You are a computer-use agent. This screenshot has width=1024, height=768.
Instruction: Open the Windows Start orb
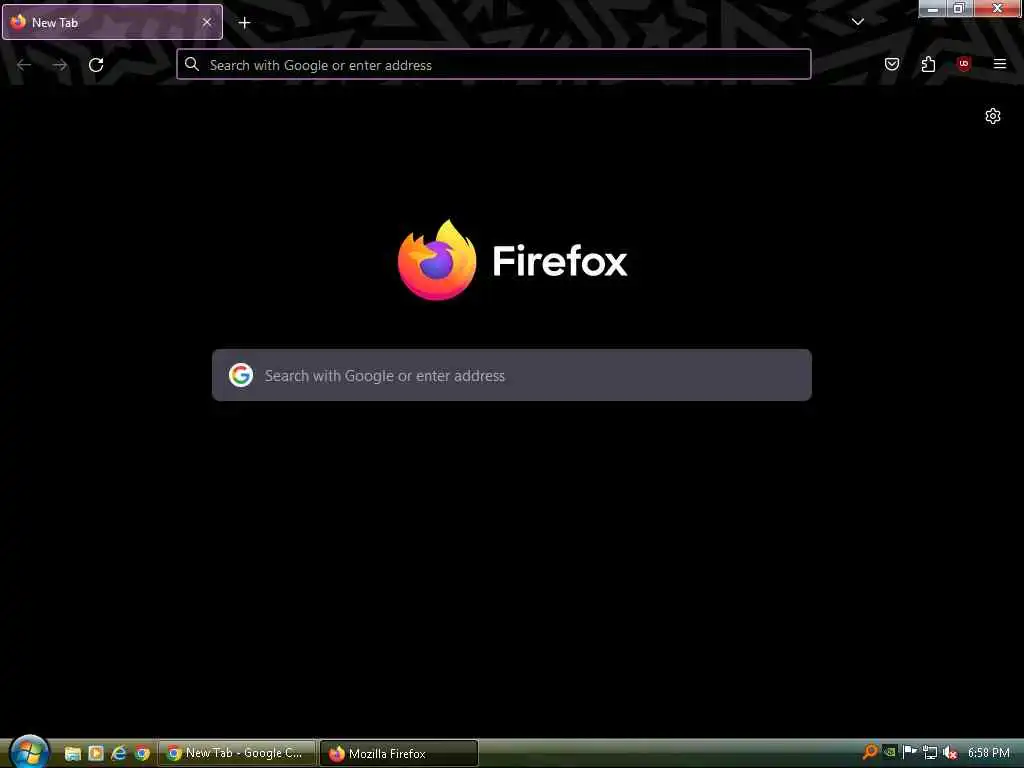click(x=29, y=752)
